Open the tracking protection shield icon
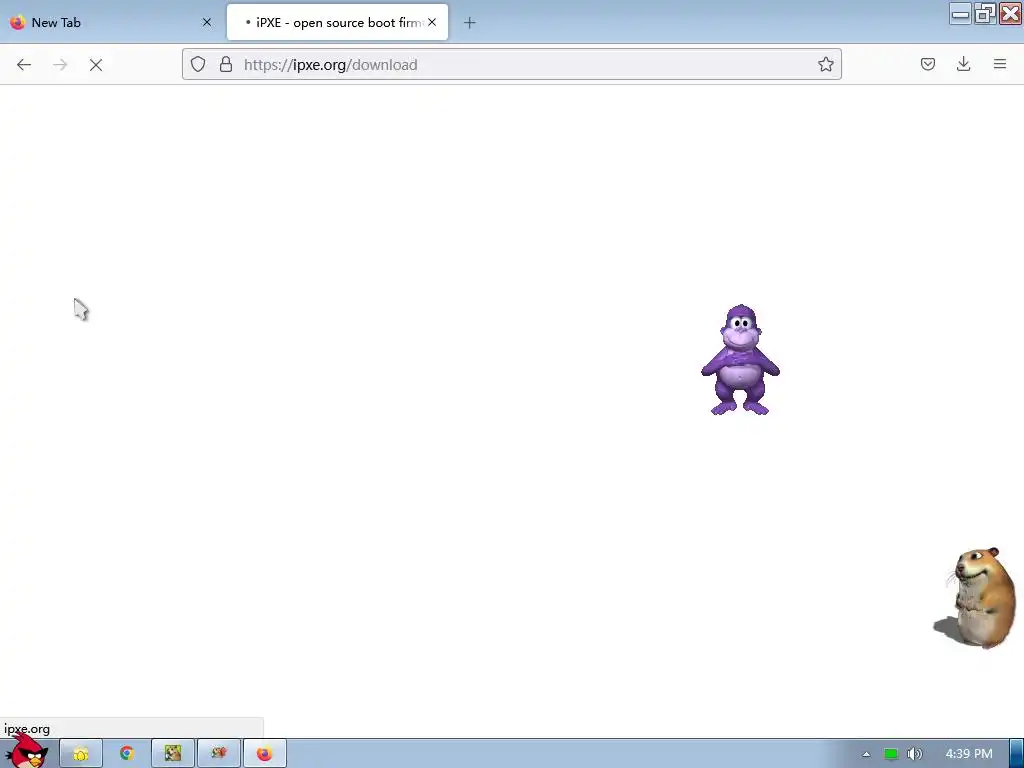1024x768 pixels. pos(198,64)
